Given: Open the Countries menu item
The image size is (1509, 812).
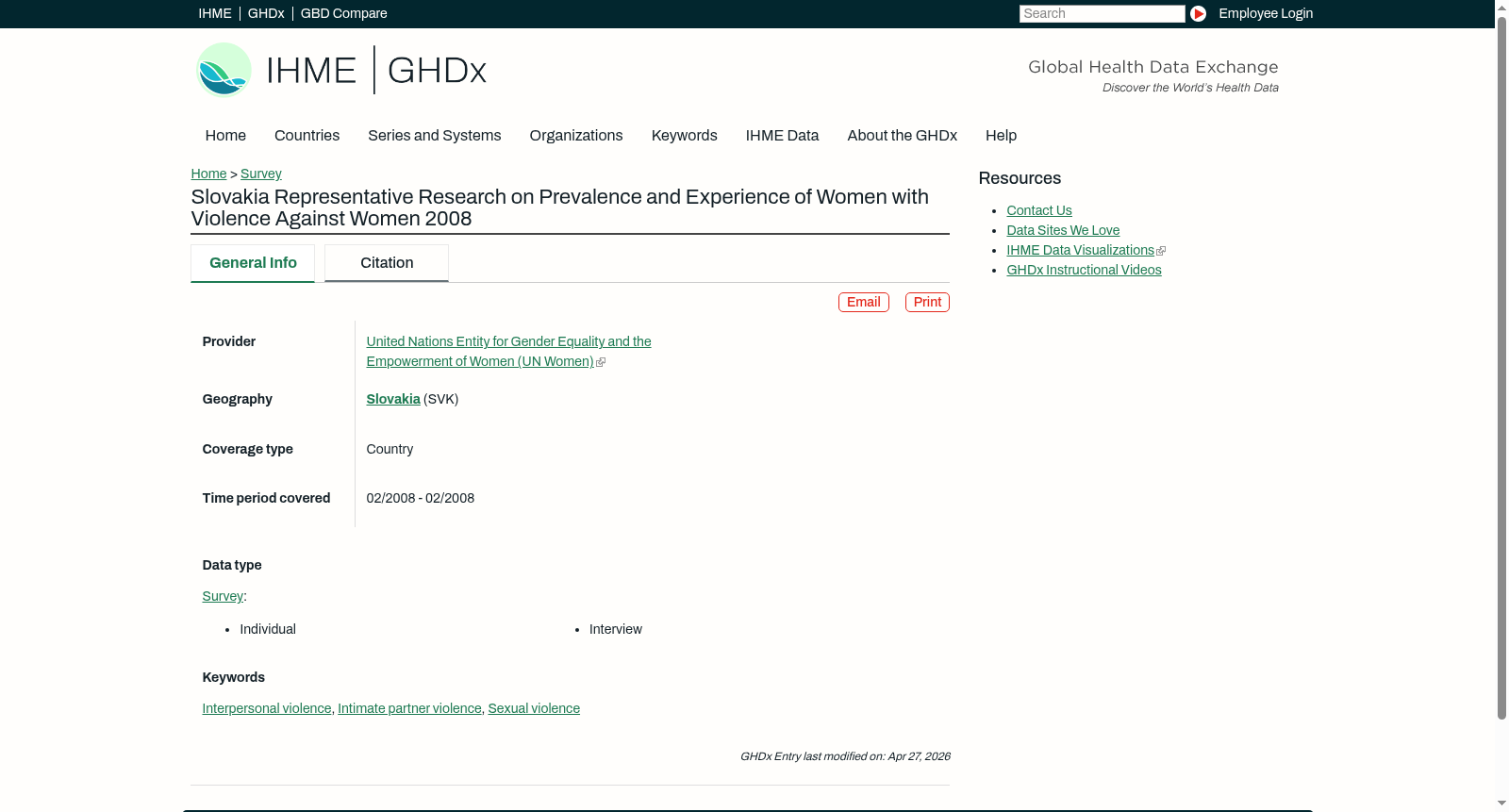Looking at the screenshot, I should click(307, 136).
